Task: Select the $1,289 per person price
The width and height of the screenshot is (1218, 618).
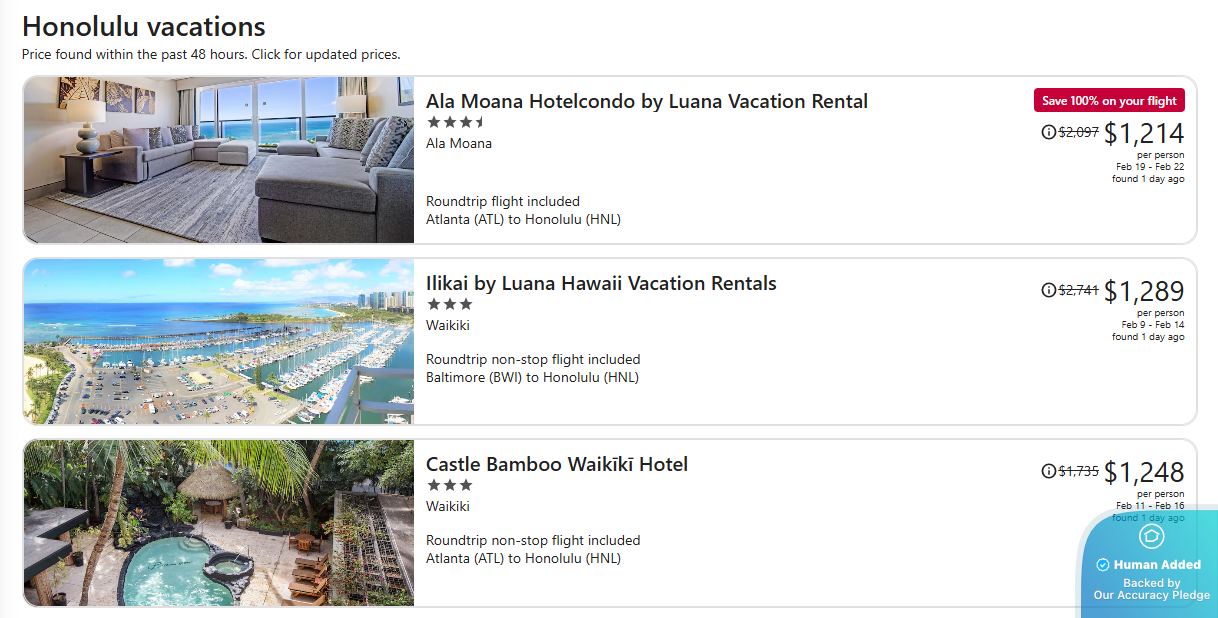Action: pos(1144,291)
